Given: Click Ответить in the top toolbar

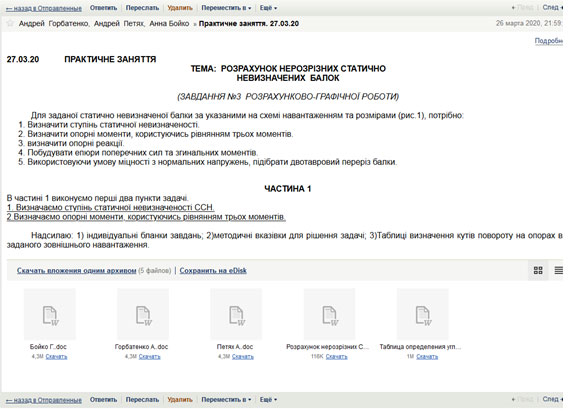Looking at the screenshot, I should pos(103,8).
